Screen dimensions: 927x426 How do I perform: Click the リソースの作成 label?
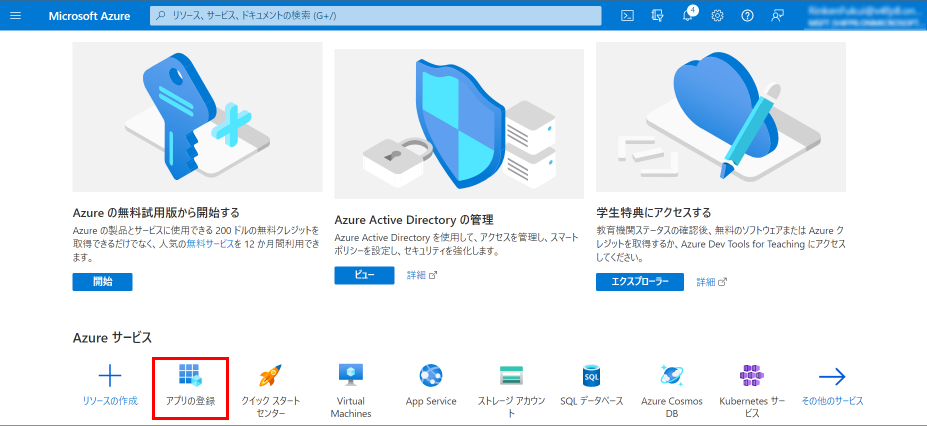pyautogui.click(x=110, y=401)
